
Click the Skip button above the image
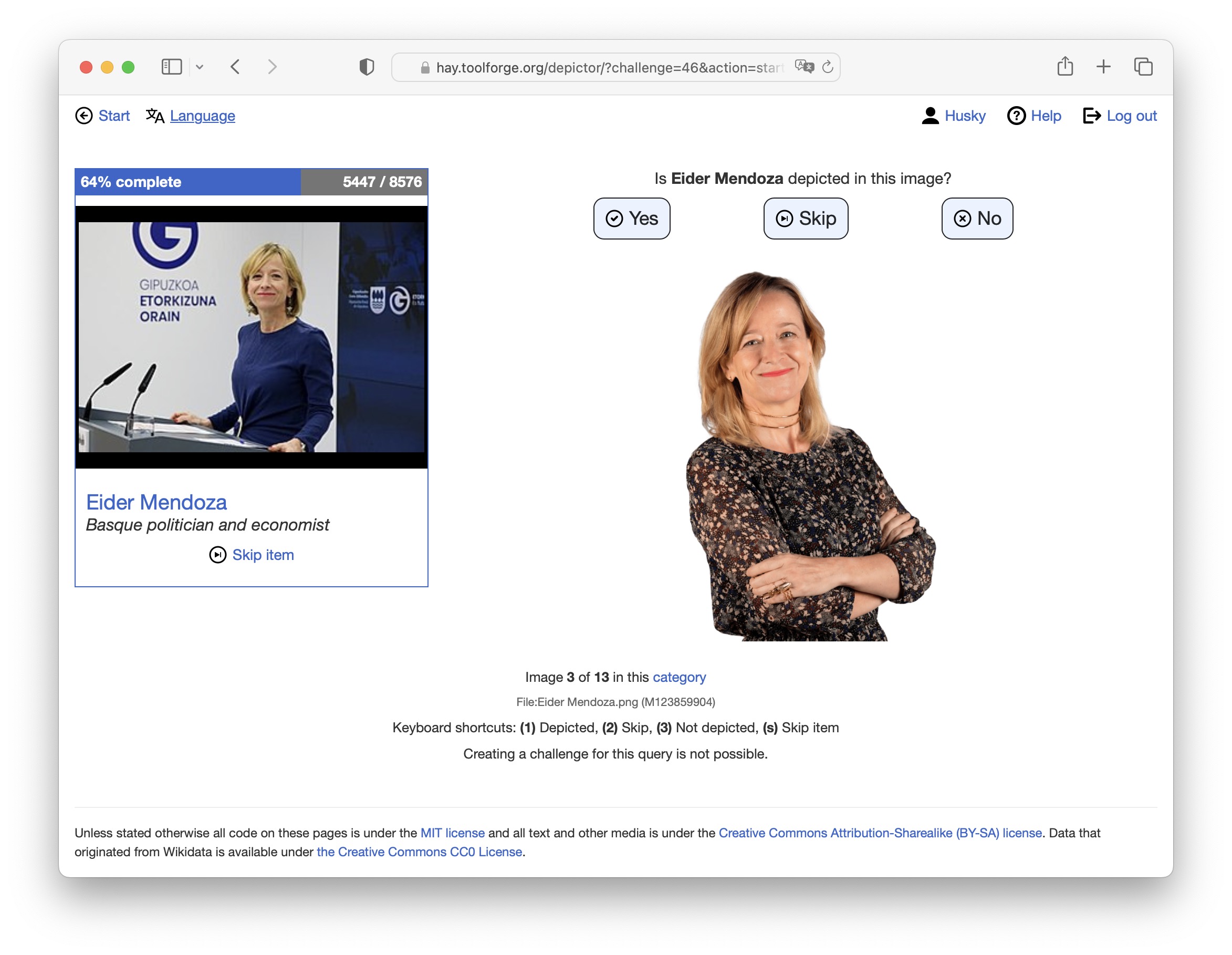[806, 219]
